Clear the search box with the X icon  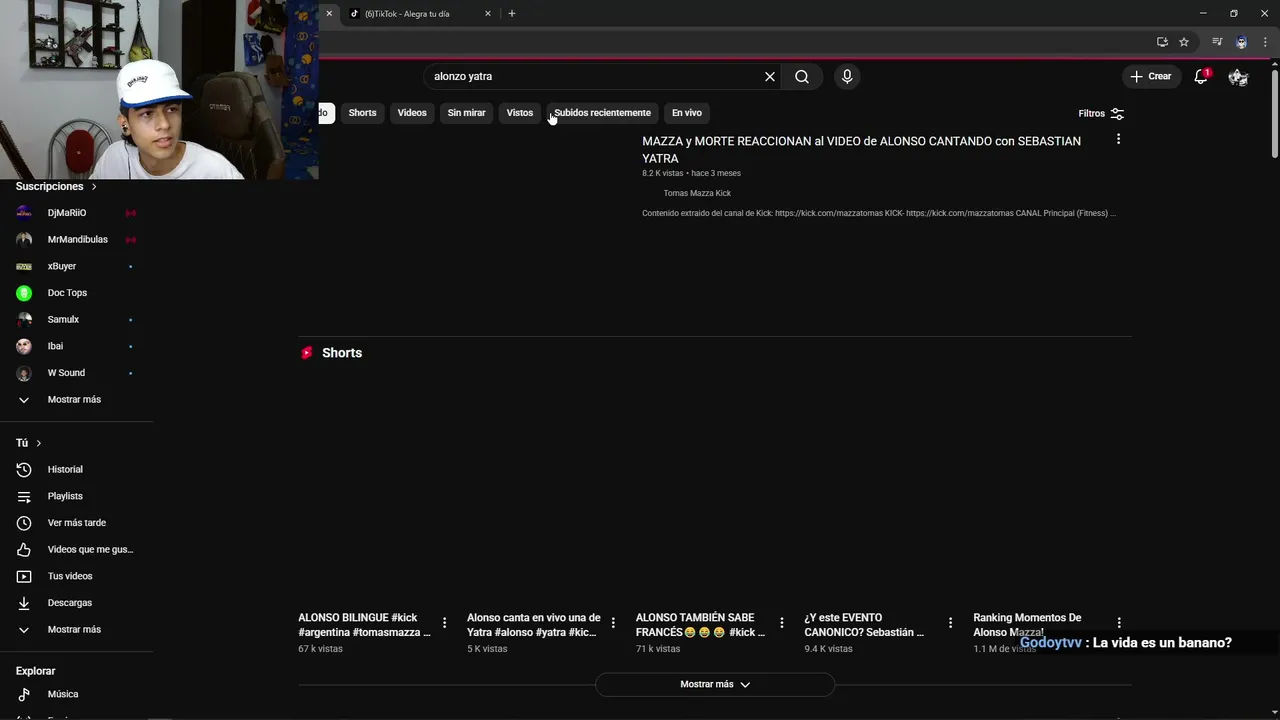pos(770,76)
